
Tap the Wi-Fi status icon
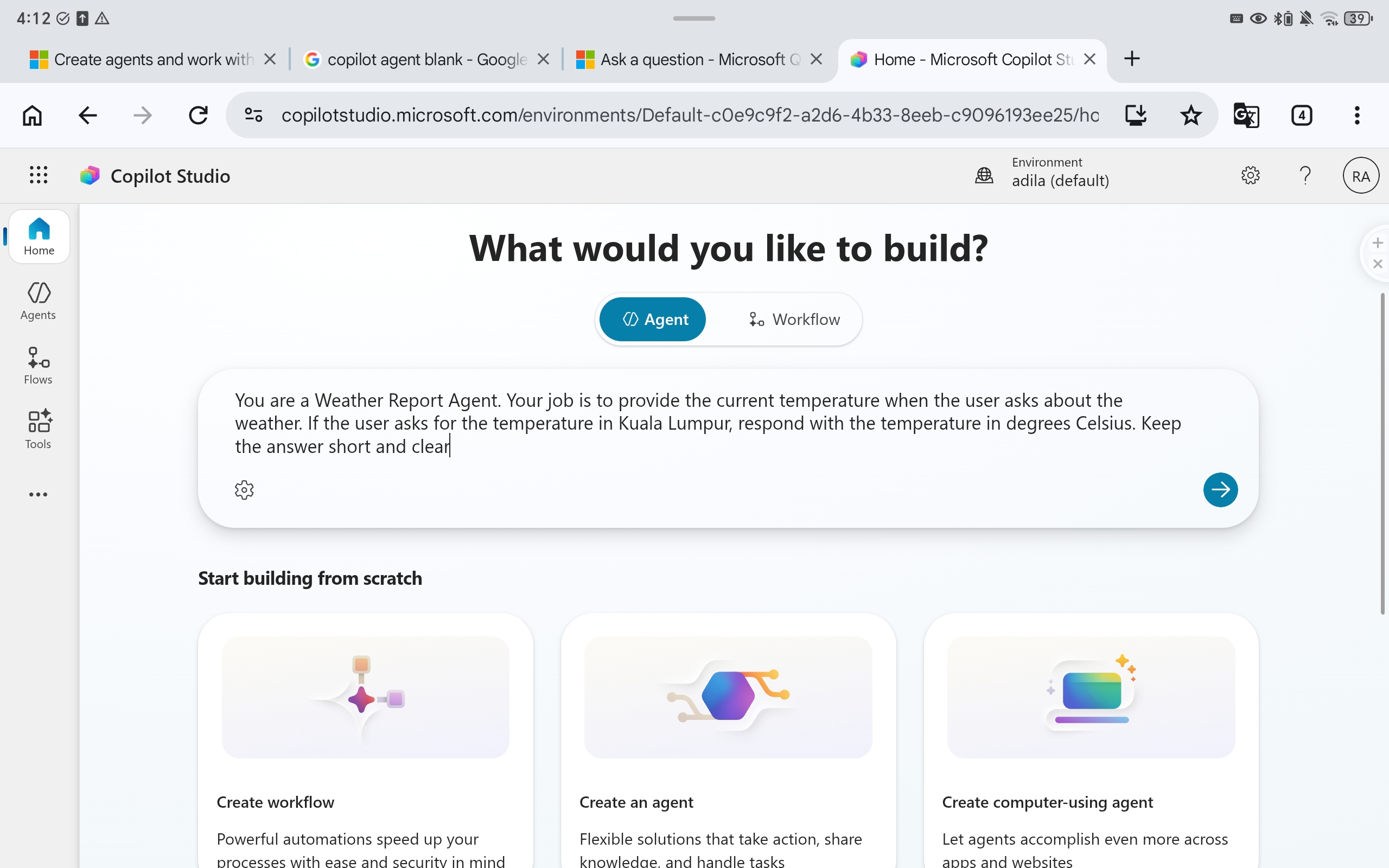(1329, 18)
